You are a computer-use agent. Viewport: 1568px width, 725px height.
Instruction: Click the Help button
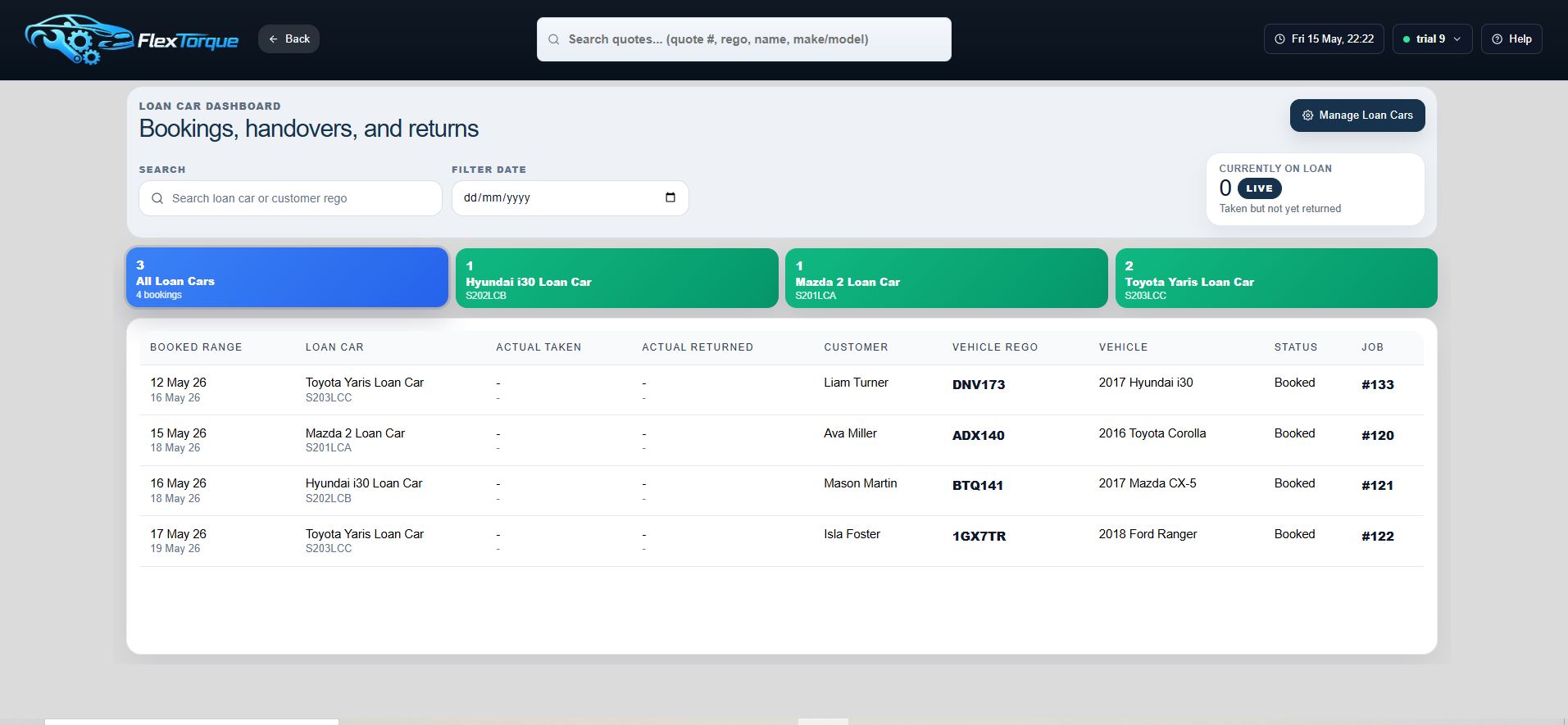tap(1511, 39)
